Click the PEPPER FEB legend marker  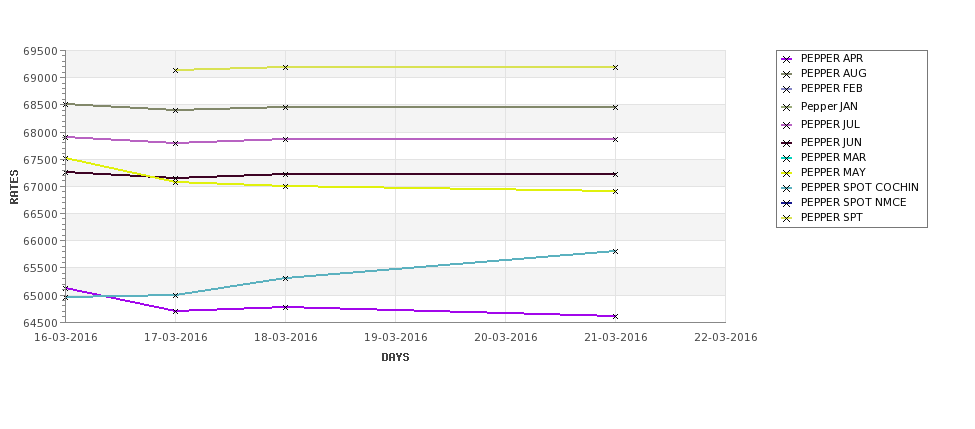tap(786, 89)
